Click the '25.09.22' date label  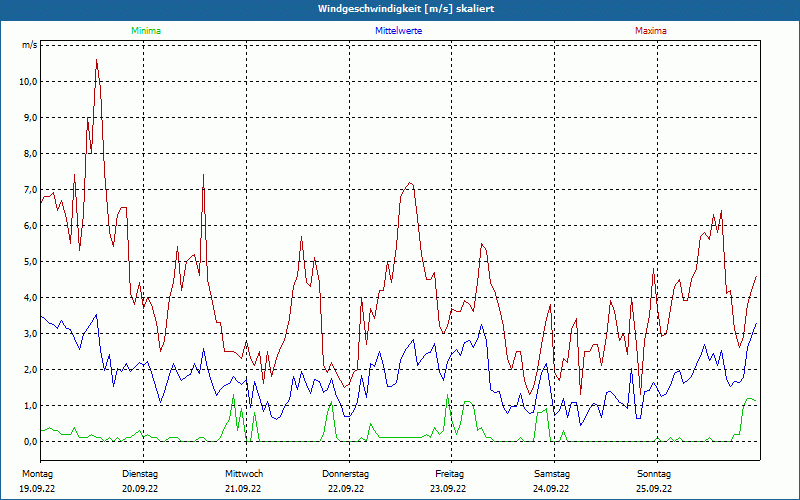[x=654, y=488]
